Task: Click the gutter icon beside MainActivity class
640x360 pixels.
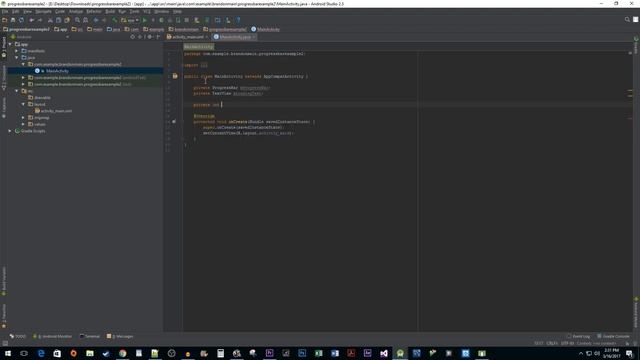Action: (x=175, y=76)
